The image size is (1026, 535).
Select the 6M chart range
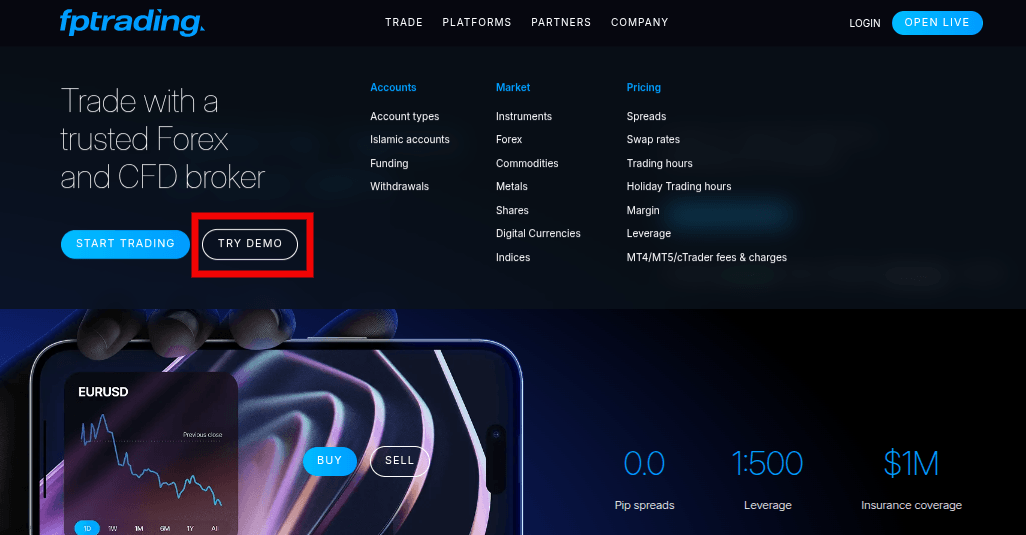[165, 528]
